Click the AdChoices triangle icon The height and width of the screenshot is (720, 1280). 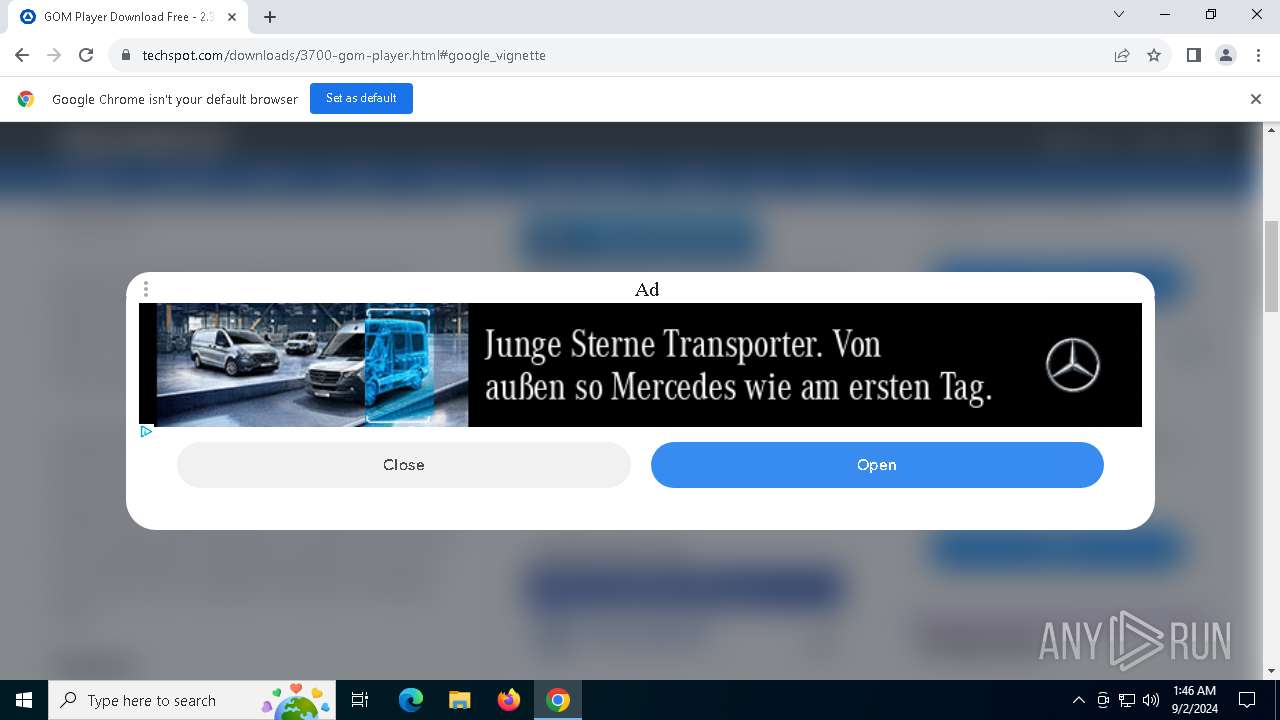tap(146, 432)
